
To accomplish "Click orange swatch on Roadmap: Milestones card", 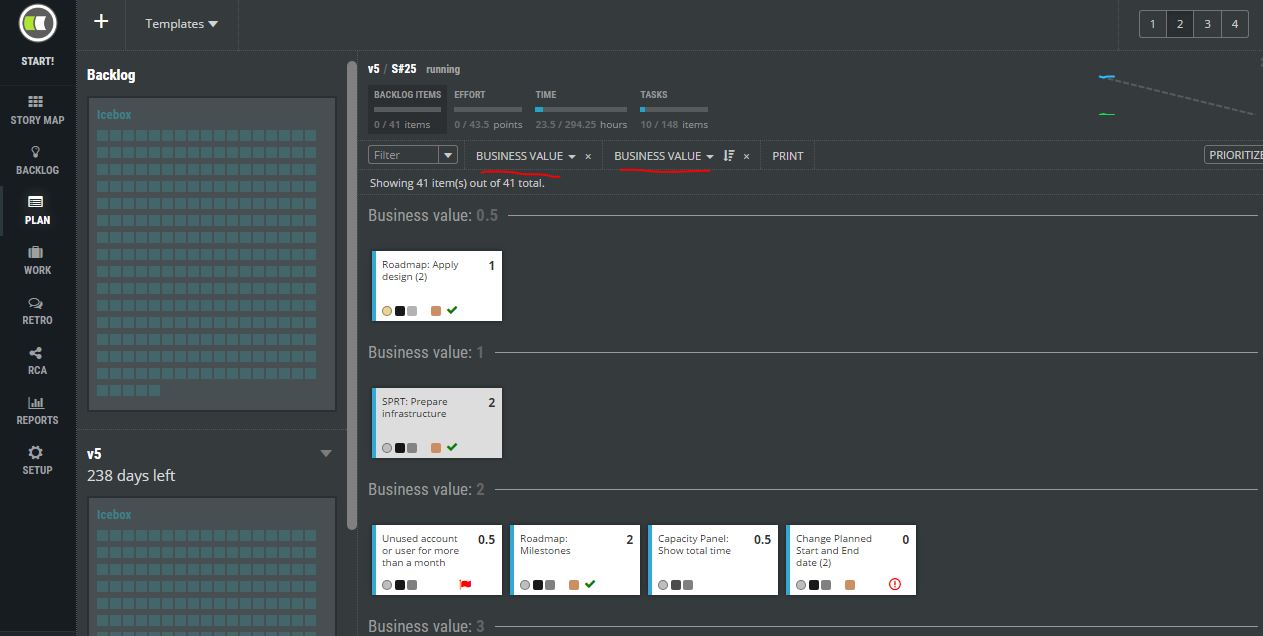I will click(x=574, y=585).
